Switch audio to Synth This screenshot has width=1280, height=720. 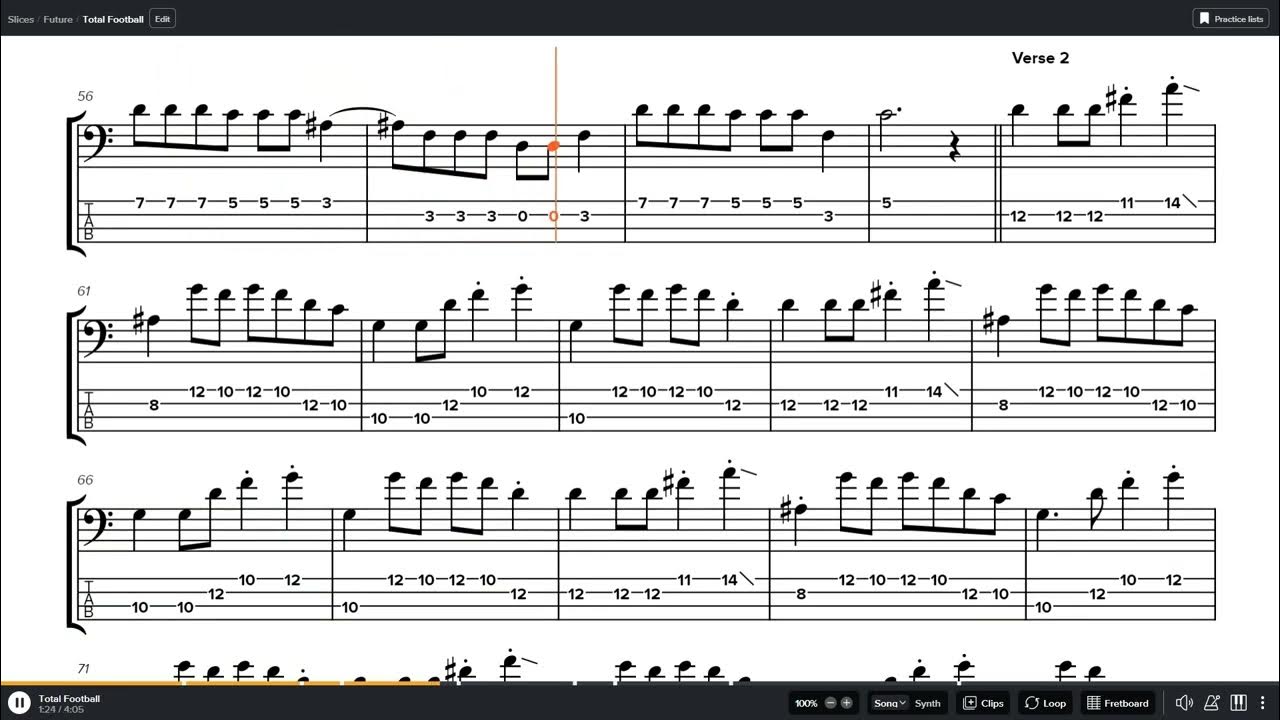[928, 703]
